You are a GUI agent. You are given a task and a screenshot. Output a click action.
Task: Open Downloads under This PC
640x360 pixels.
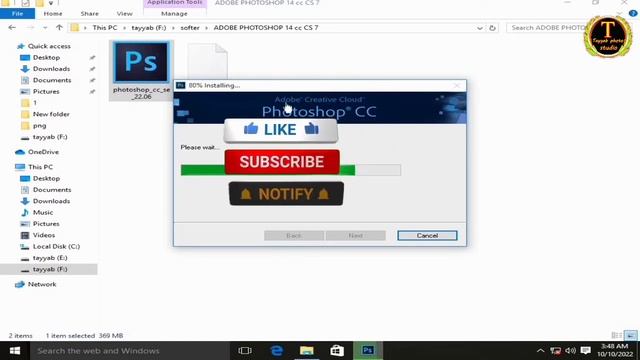(x=51, y=201)
